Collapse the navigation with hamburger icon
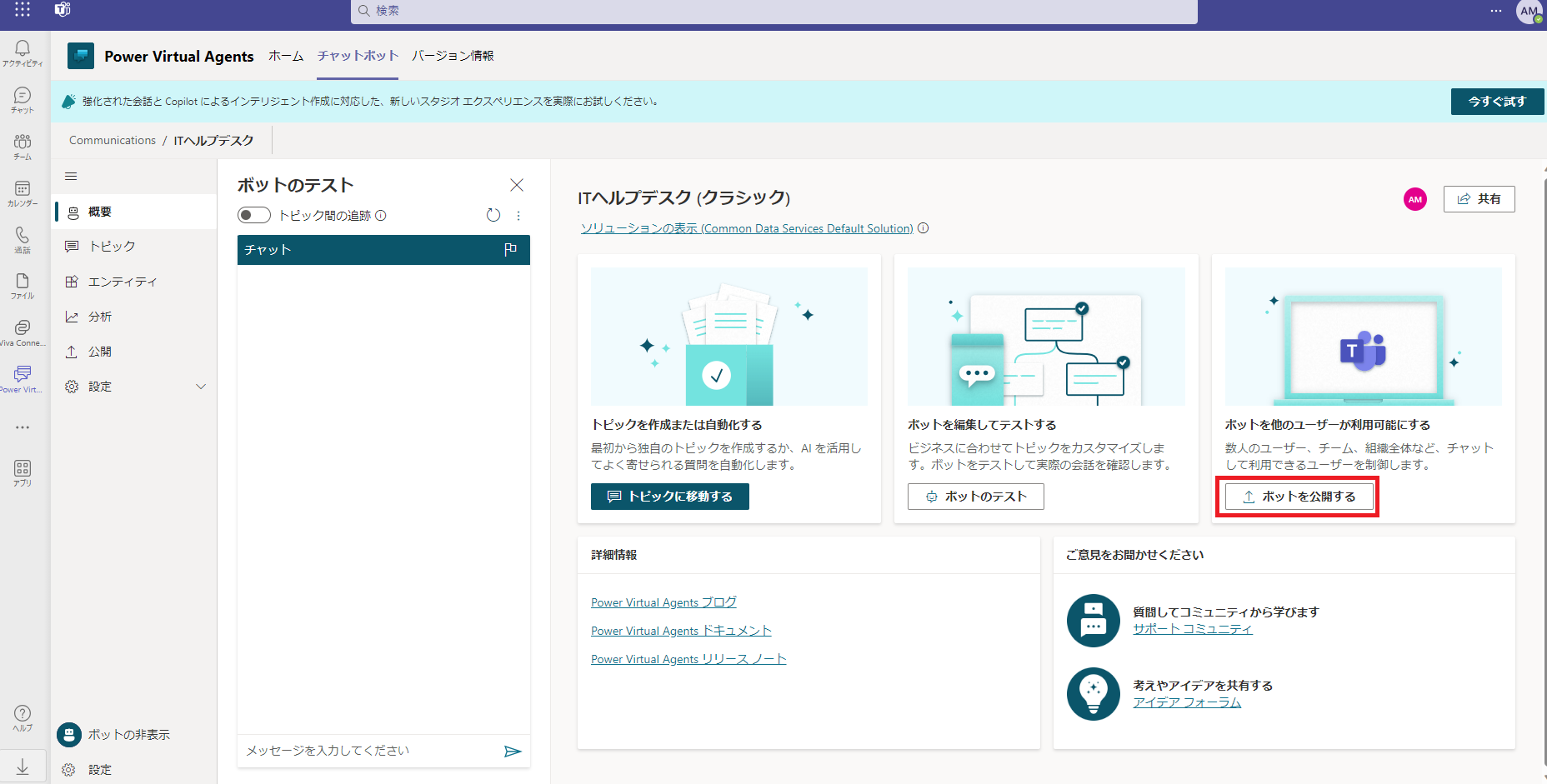The image size is (1547, 784). click(x=71, y=176)
